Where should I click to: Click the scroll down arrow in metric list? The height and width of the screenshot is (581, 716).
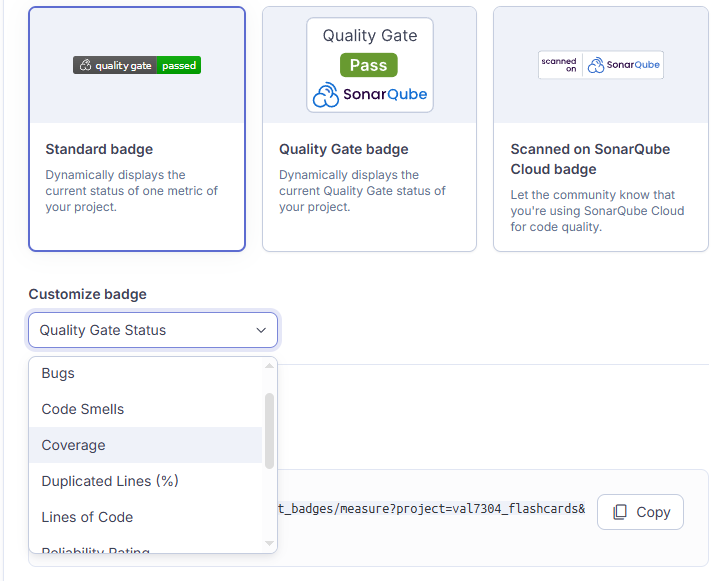coord(269,543)
